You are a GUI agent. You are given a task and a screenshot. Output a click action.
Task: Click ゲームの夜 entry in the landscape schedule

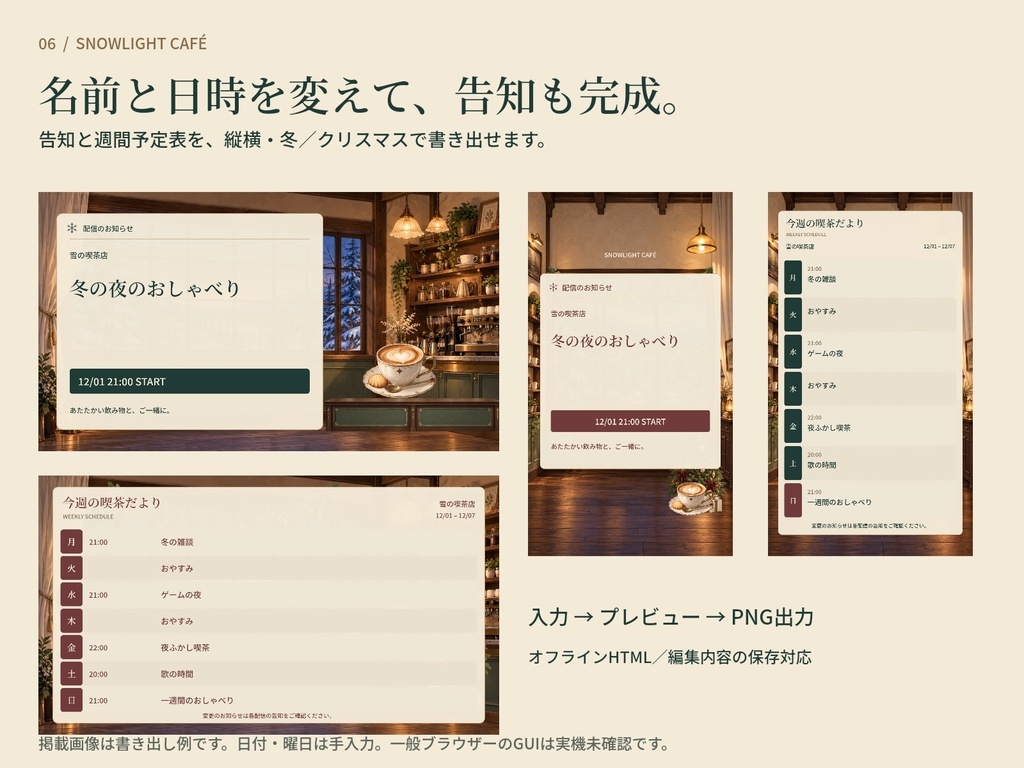tap(181, 595)
